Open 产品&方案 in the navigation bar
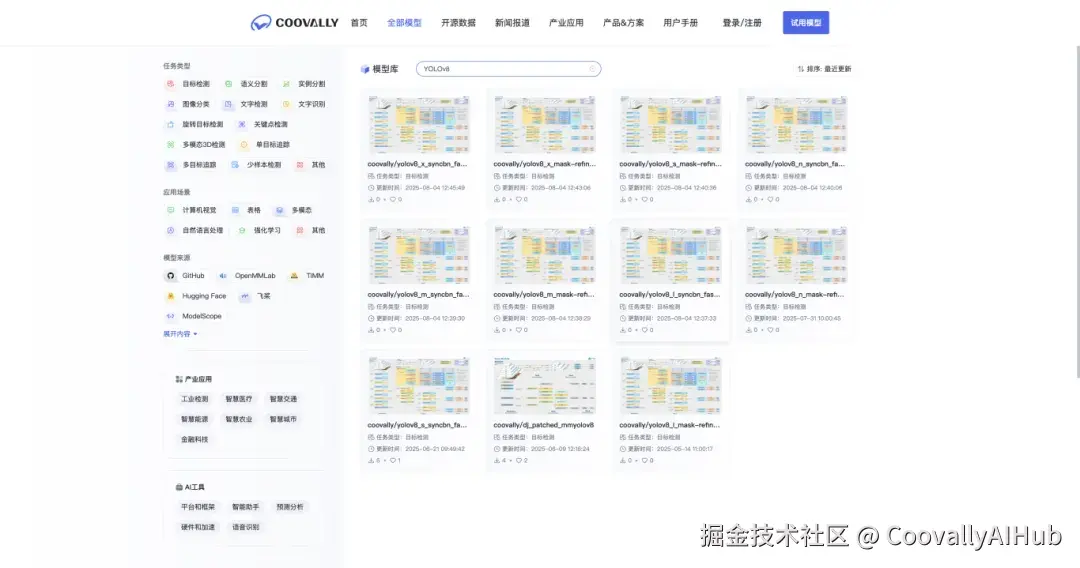Viewport: 1080px width, 568px height. tap(623, 23)
